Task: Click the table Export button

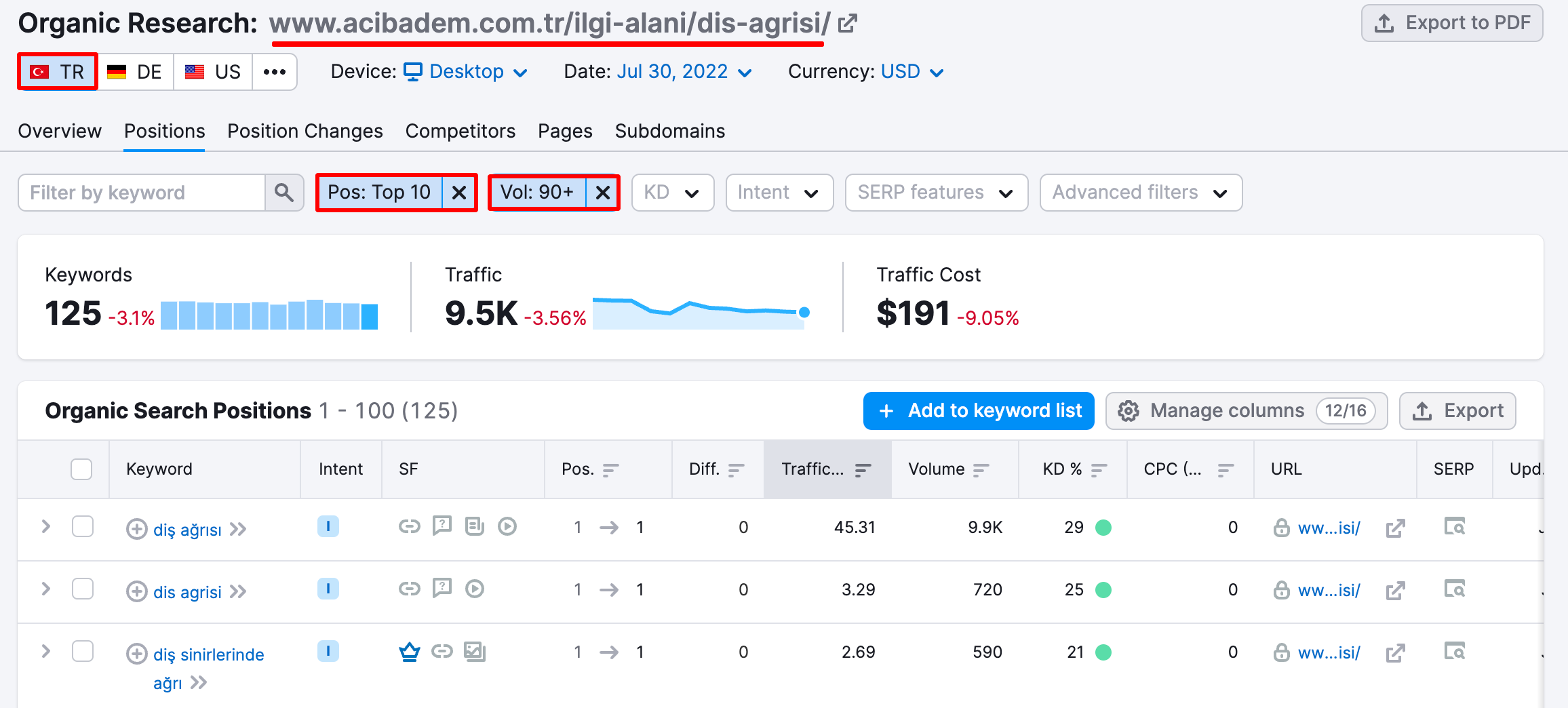Action: (1457, 411)
